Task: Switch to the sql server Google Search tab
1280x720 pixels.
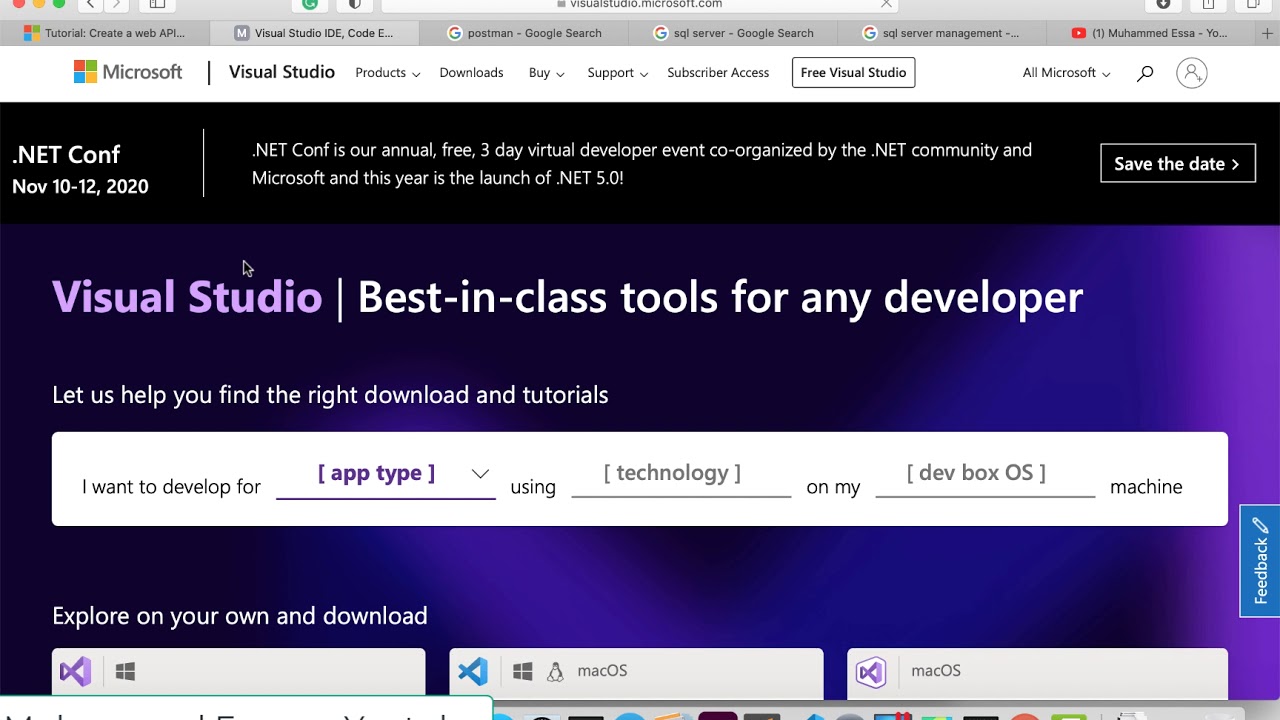Action: click(733, 33)
